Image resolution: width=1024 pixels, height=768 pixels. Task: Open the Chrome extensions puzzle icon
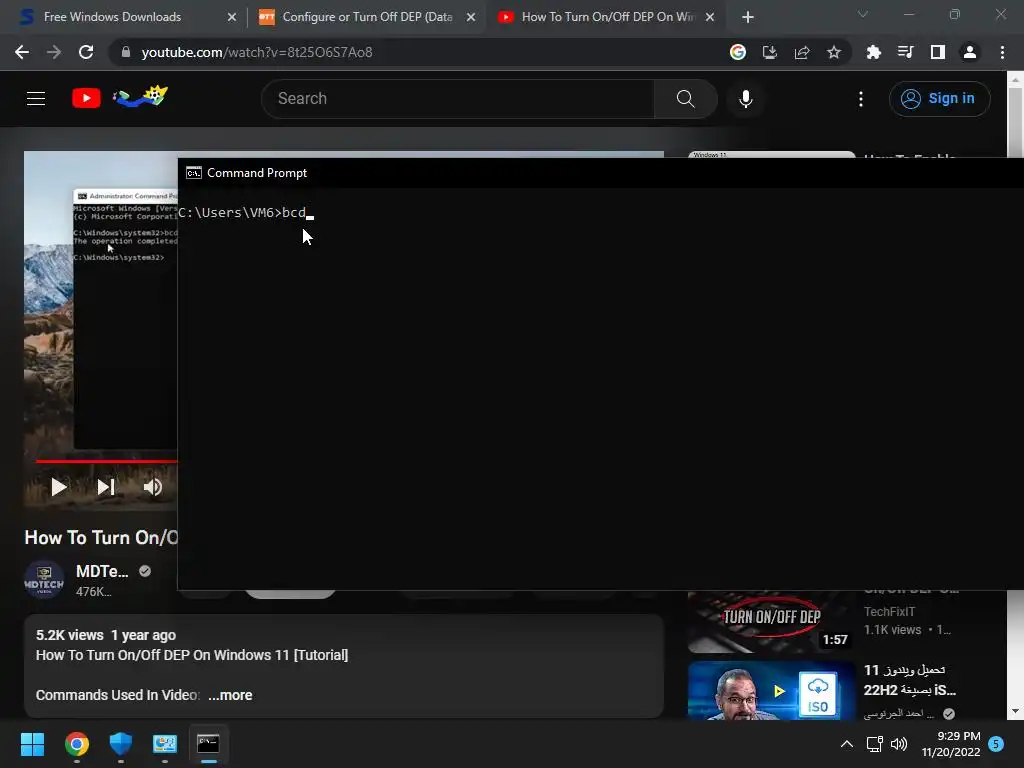pos(873,52)
